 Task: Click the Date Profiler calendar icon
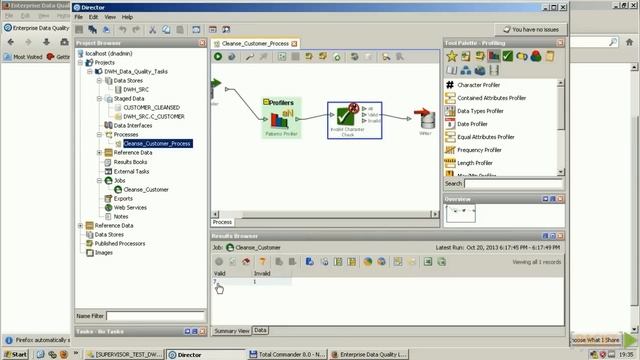point(450,124)
